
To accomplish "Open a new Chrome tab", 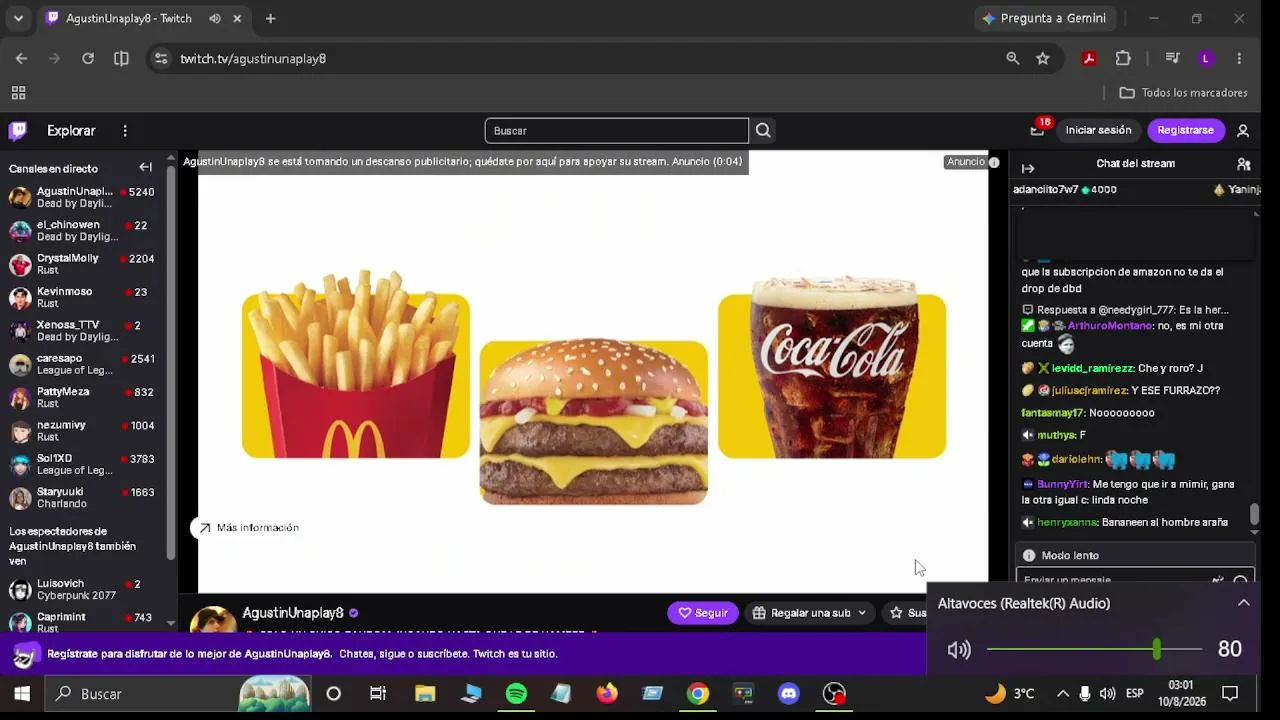I will [x=270, y=18].
